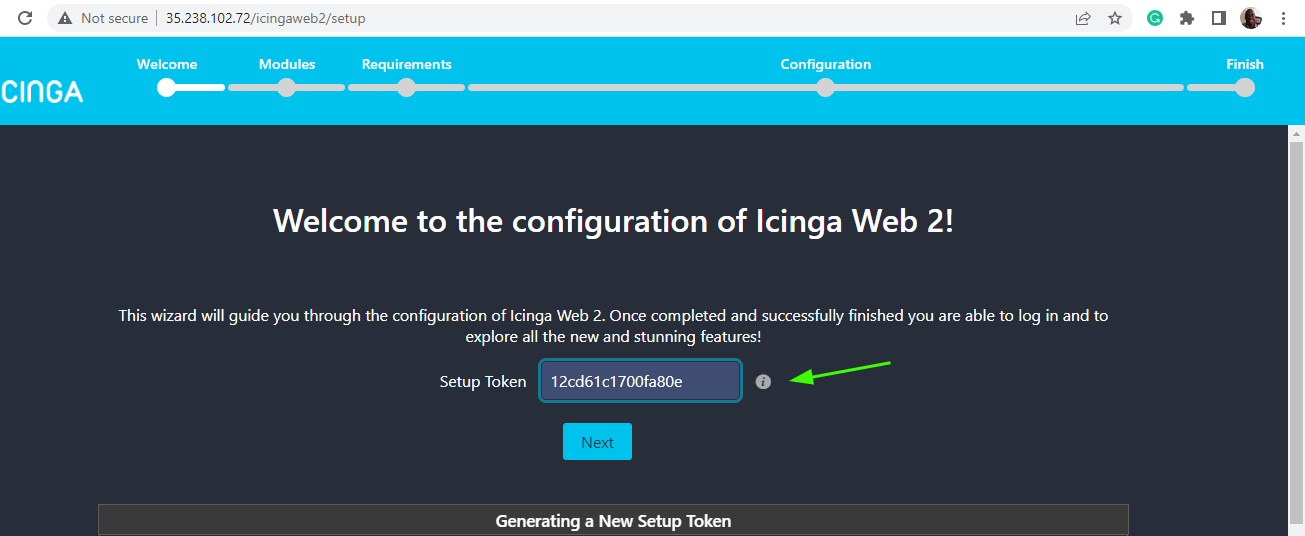Open Chrome's three-dot menu

1283,18
